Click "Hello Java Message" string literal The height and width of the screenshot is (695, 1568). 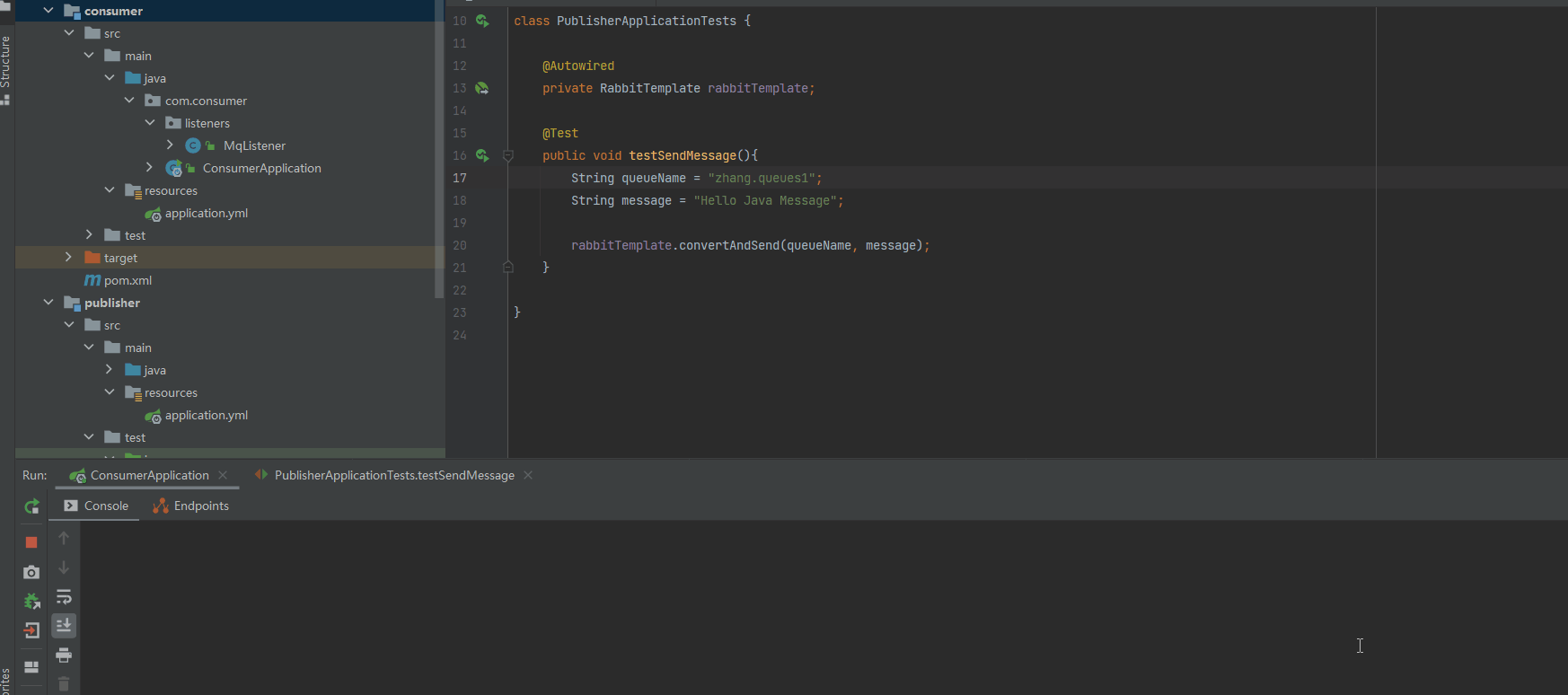click(x=765, y=200)
